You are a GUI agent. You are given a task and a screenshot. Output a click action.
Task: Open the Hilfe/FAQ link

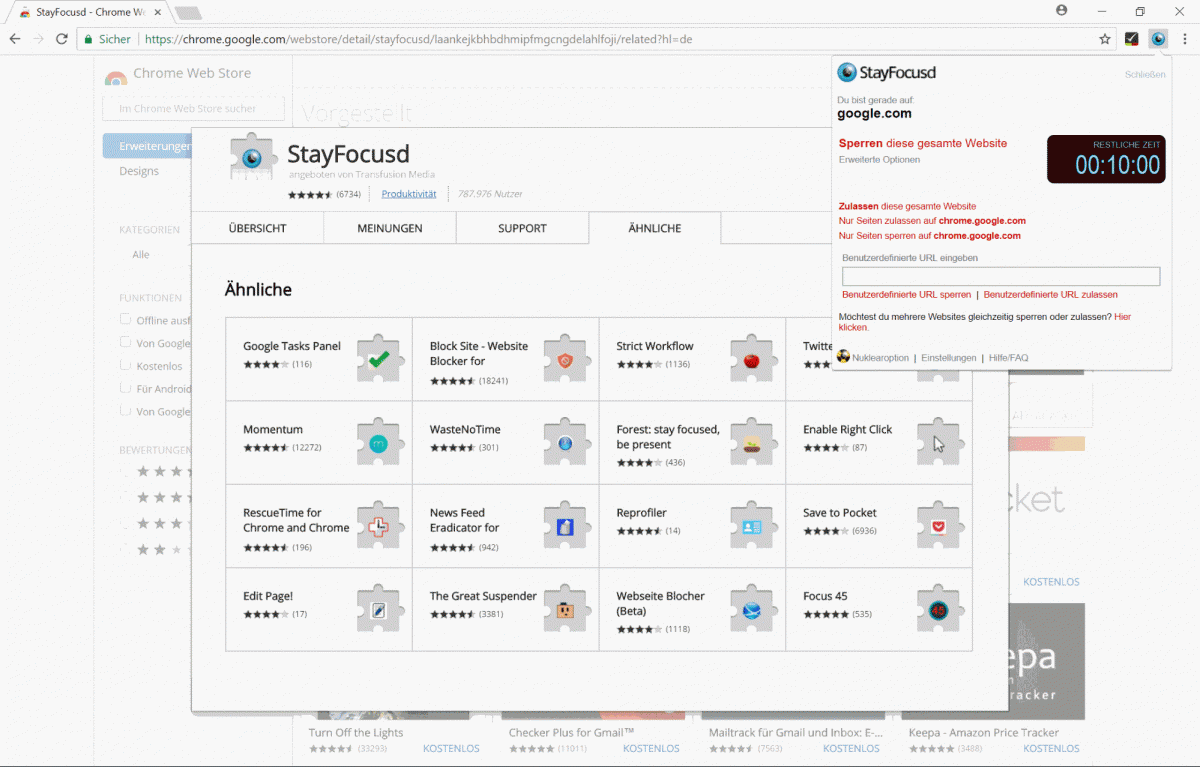(x=1008, y=358)
